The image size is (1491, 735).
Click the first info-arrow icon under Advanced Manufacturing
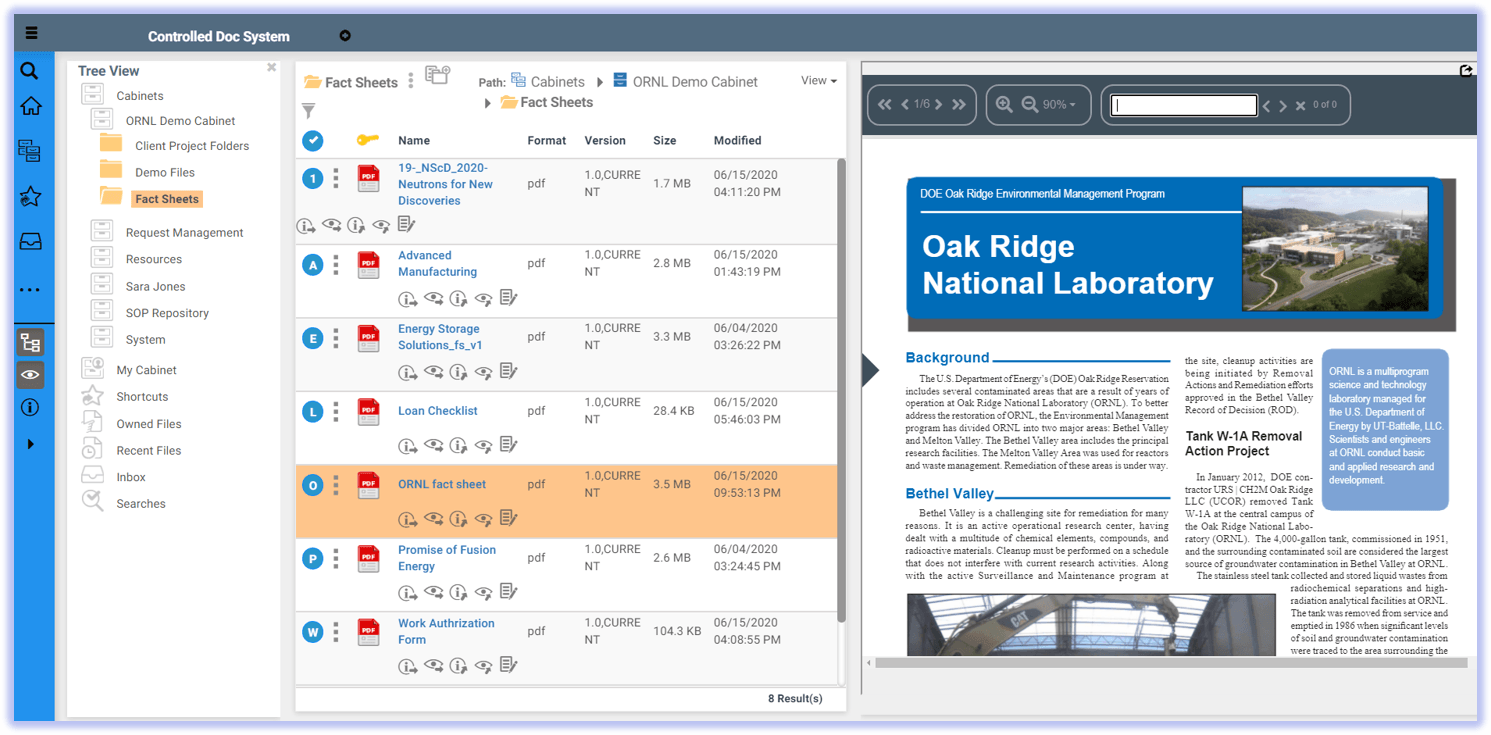point(407,298)
